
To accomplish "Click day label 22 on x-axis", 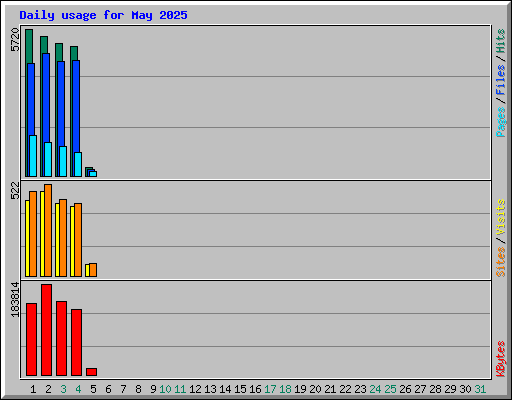I will point(345,389).
